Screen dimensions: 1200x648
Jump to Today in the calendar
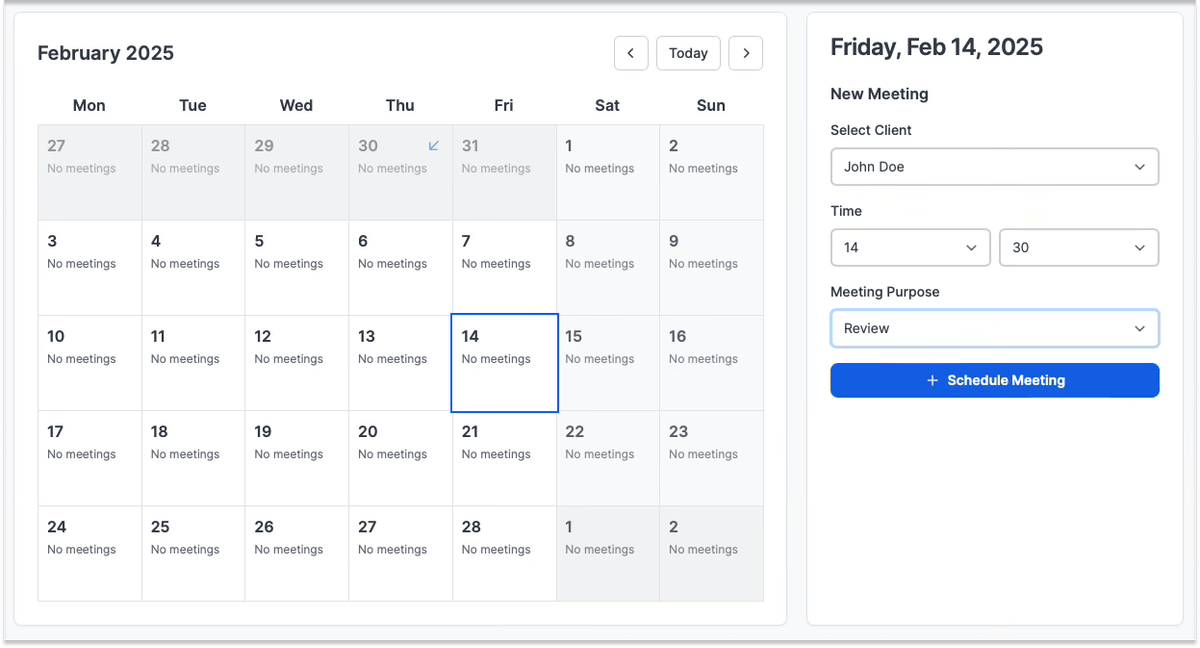point(688,53)
